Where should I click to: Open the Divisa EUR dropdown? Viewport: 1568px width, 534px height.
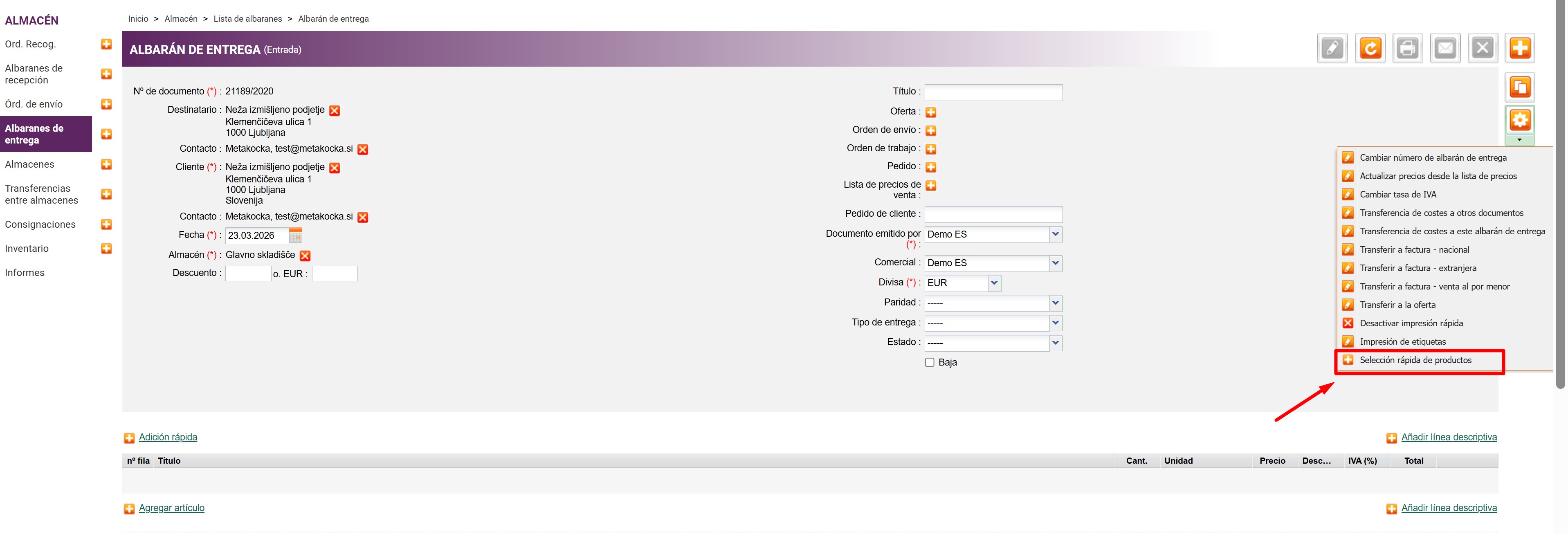993,283
